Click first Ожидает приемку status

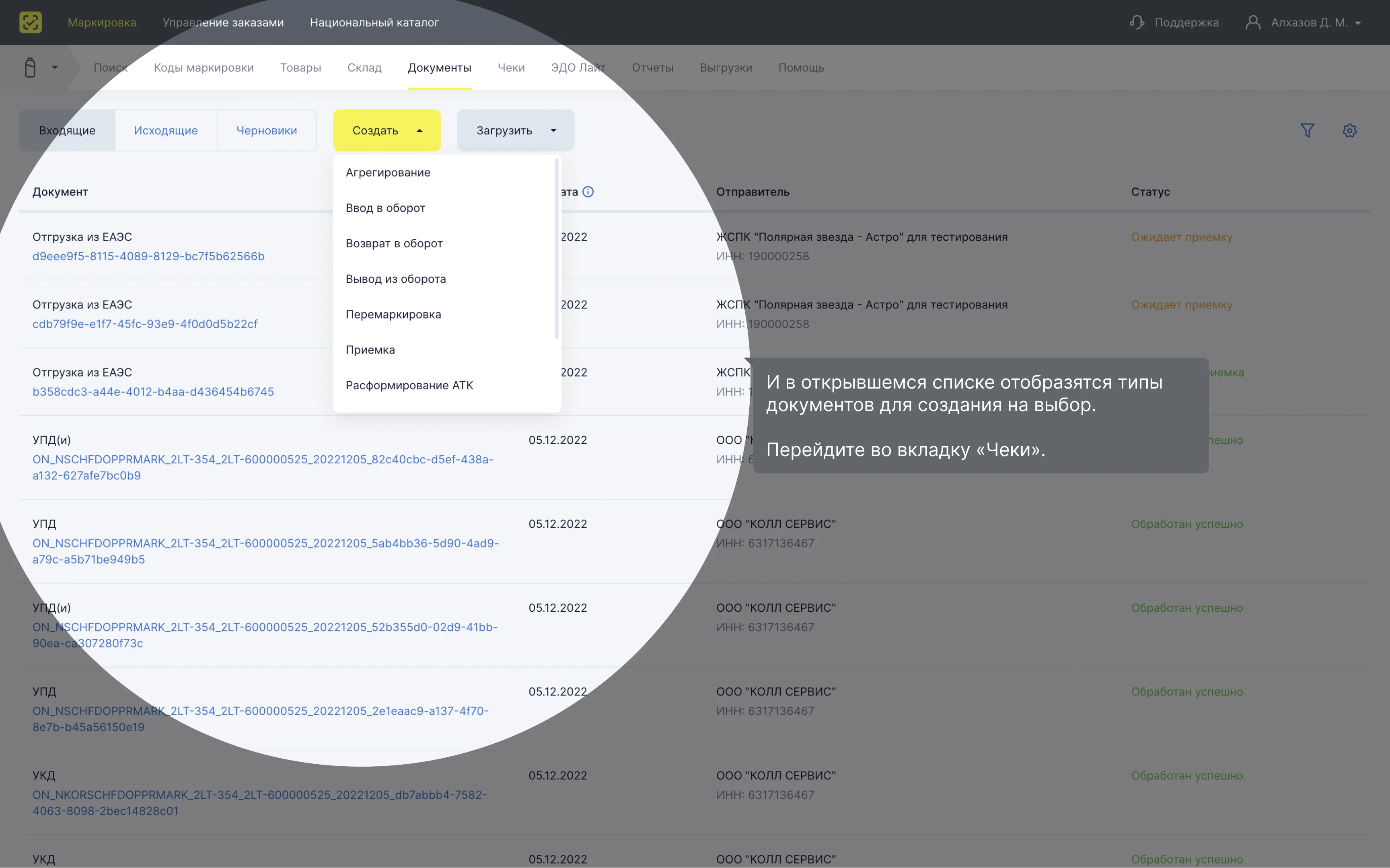pyautogui.click(x=1182, y=237)
